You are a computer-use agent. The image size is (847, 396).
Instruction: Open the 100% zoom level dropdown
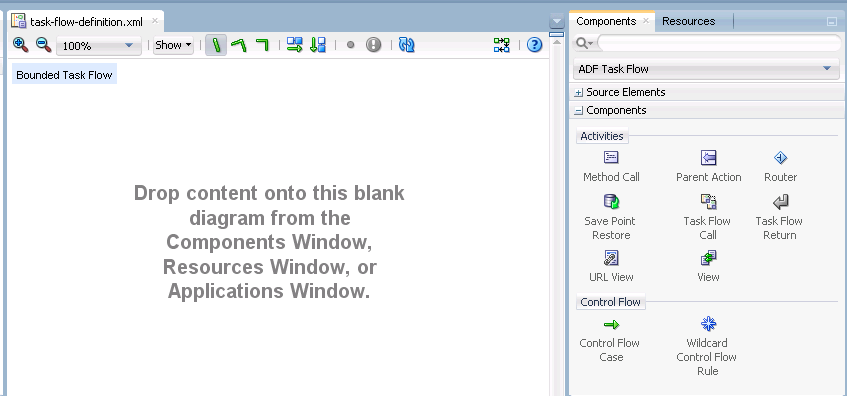click(x=99, y=46)
